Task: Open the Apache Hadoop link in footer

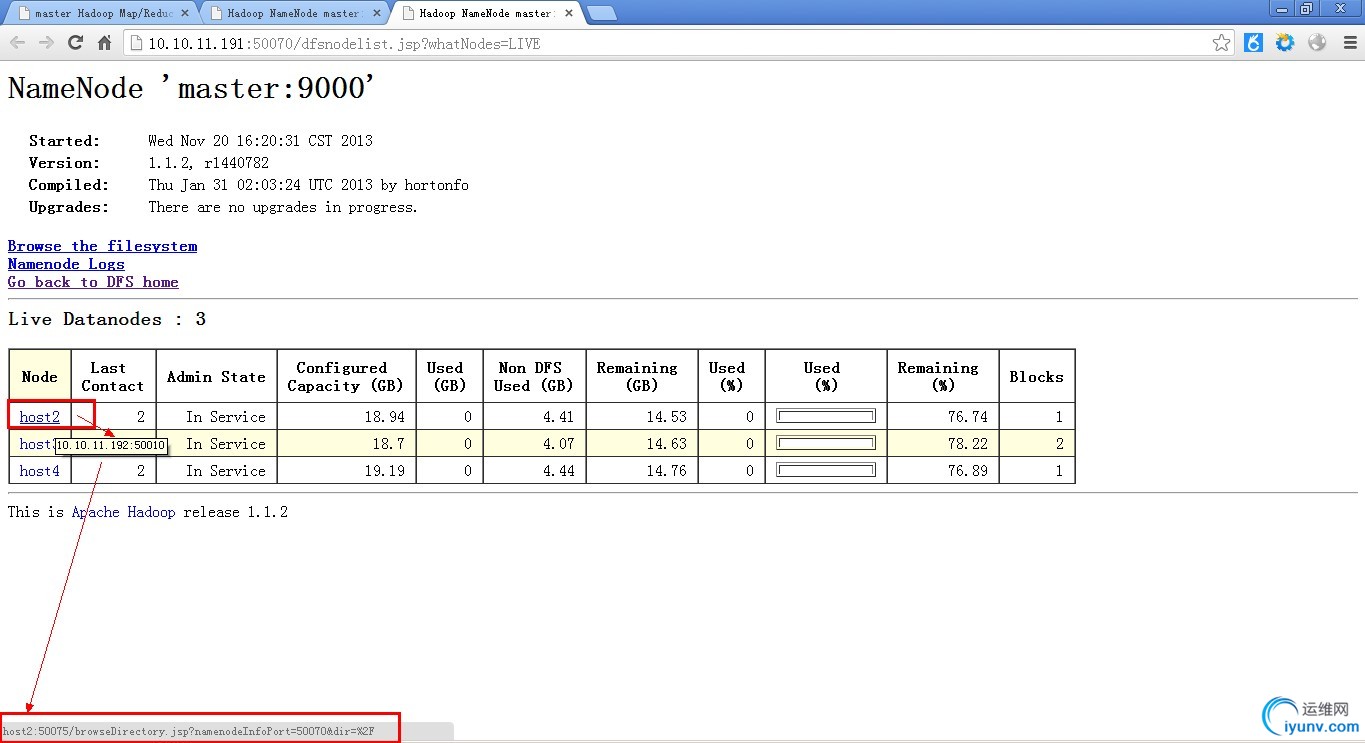Action: pos(123,512)
